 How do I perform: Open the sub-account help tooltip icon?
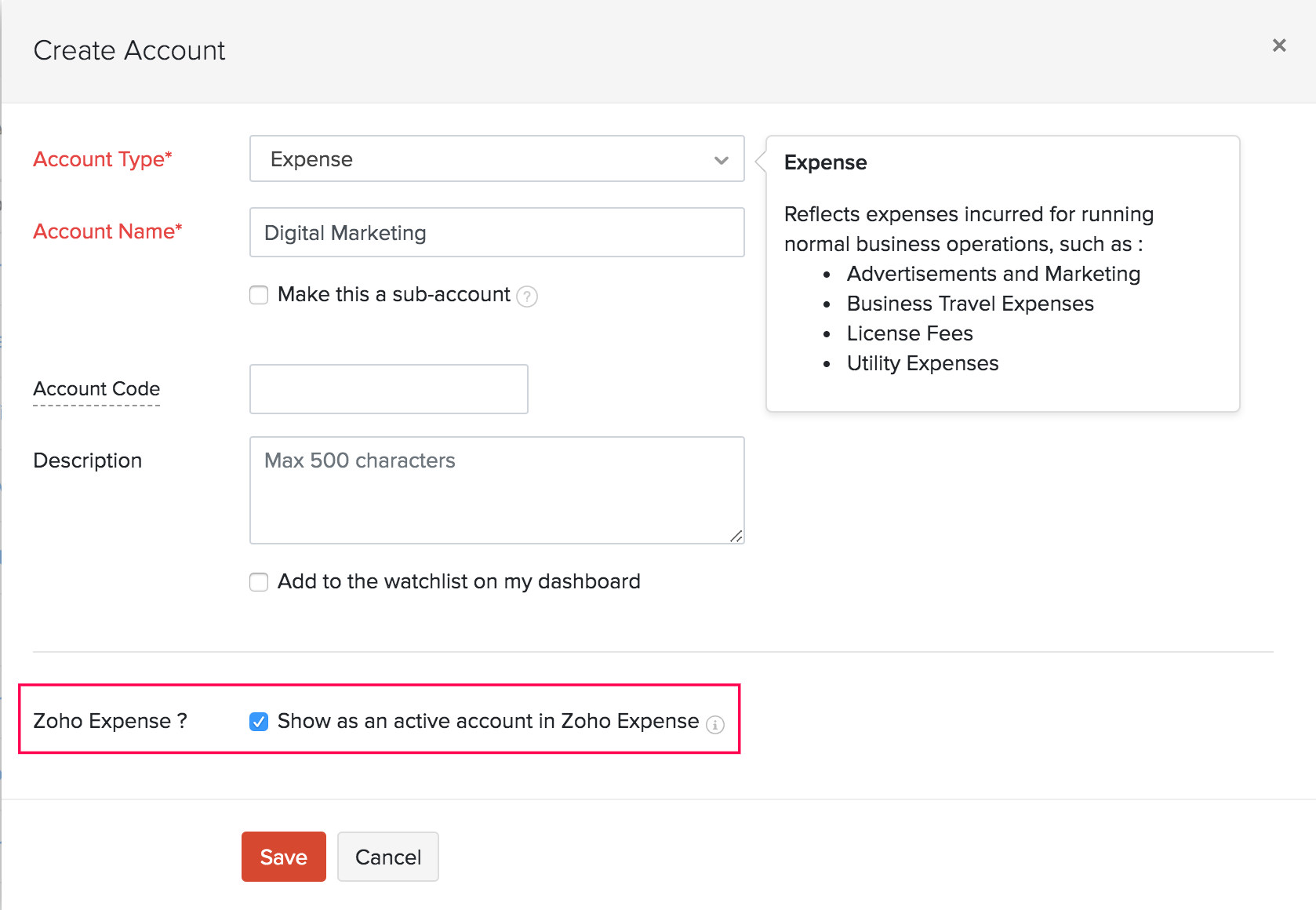[x=528, y=296]
